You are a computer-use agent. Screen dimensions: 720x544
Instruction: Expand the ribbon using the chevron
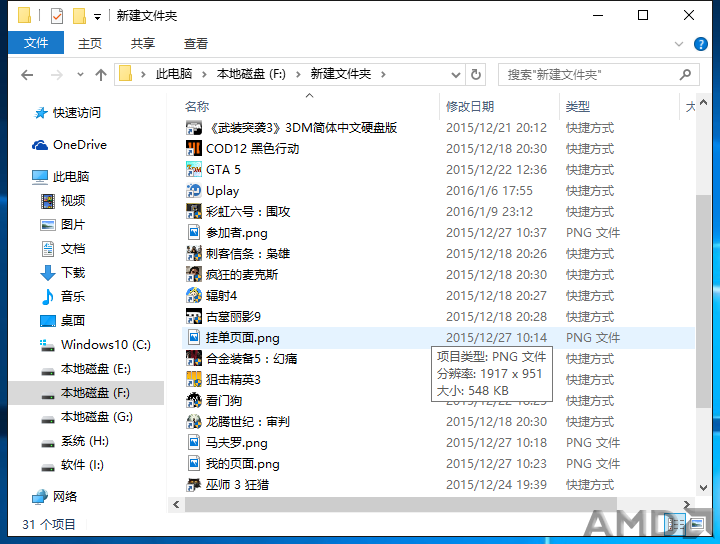679,44
